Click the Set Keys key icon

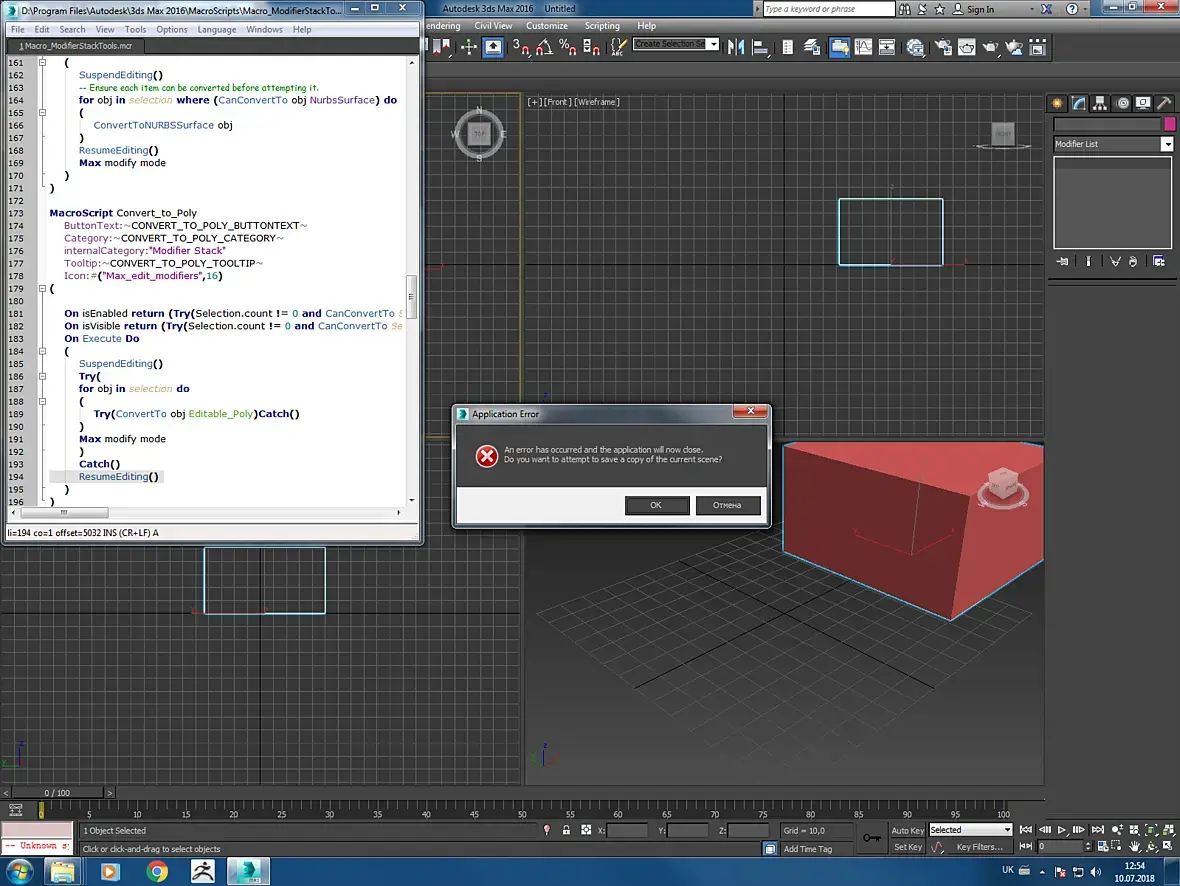[x=872, y=838]
